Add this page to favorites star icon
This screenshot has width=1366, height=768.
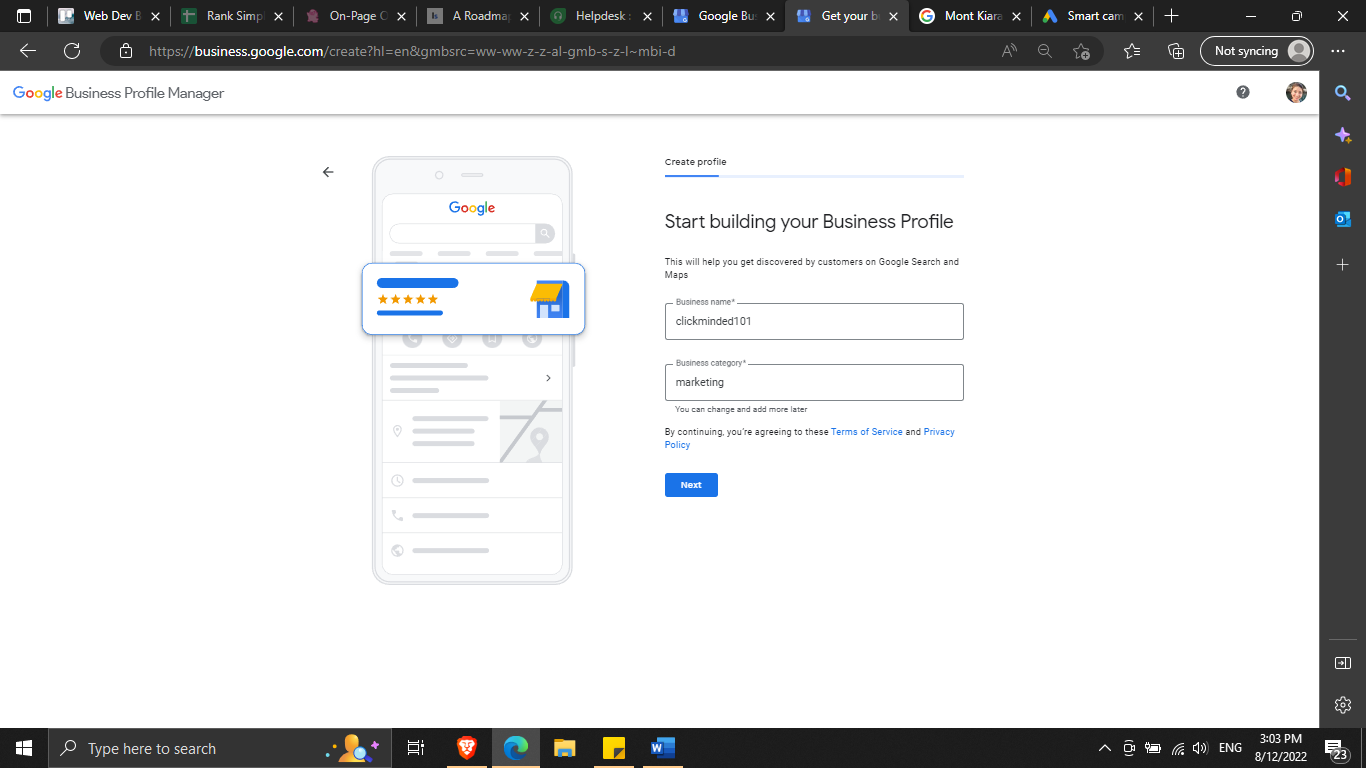1081,51
